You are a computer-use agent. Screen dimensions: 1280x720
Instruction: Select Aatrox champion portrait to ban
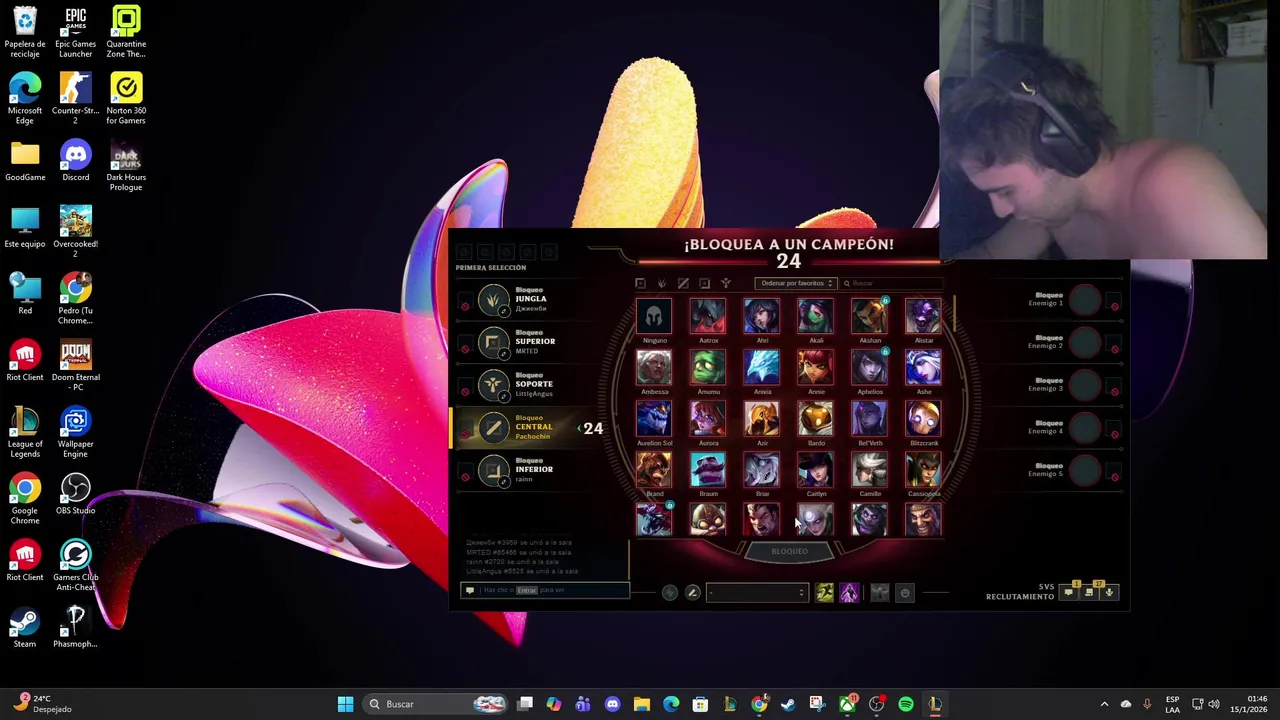pos(708,317)
